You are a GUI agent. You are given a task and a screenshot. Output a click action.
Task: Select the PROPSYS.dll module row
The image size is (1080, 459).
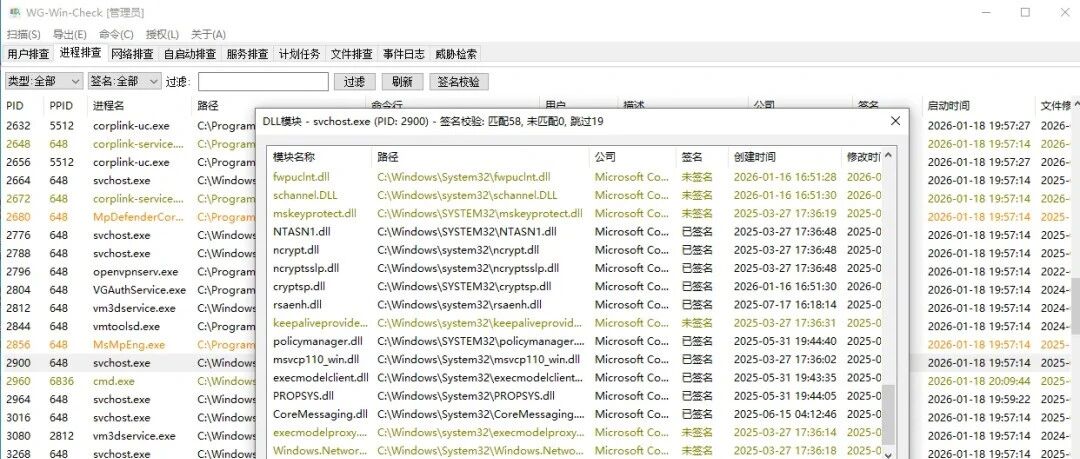[575, 396]
